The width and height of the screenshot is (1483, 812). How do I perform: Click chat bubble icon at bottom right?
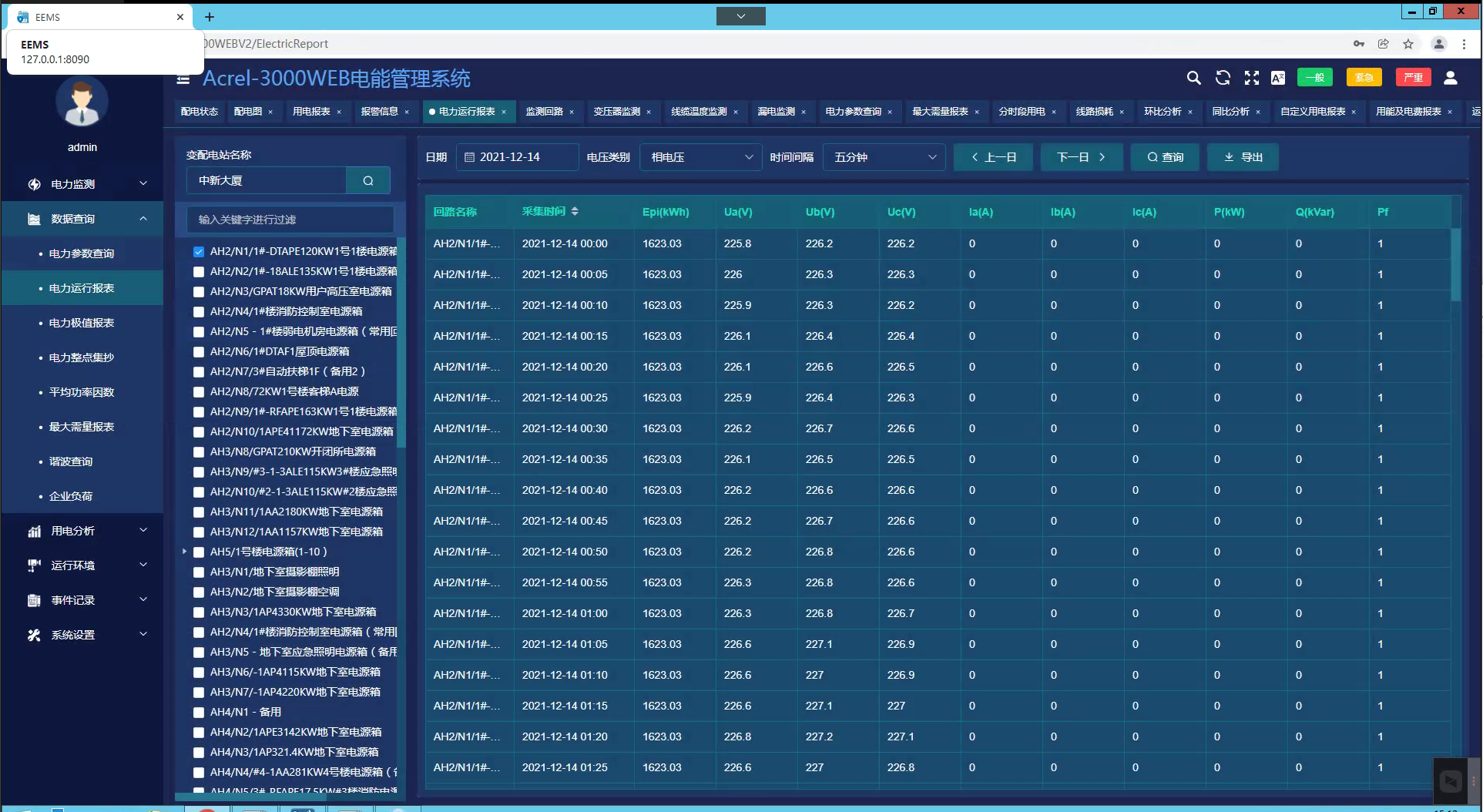[1451, 782]
